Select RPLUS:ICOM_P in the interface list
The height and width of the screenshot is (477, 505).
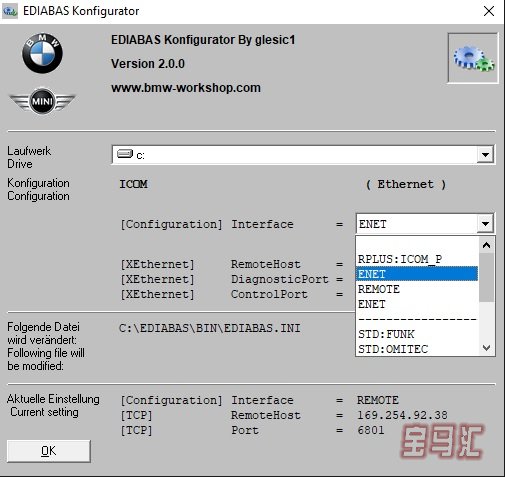click(417, 259)
